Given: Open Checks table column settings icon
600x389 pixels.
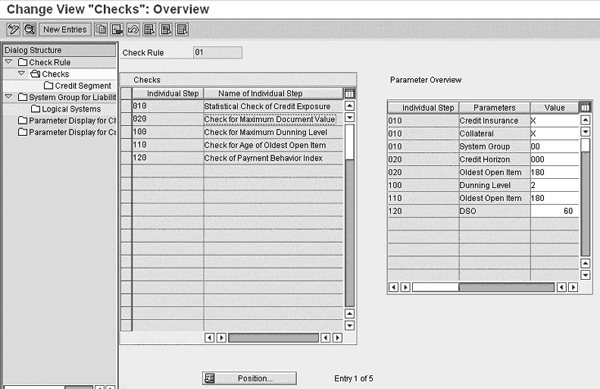Looking at the screenshot, I should (349, 93).
